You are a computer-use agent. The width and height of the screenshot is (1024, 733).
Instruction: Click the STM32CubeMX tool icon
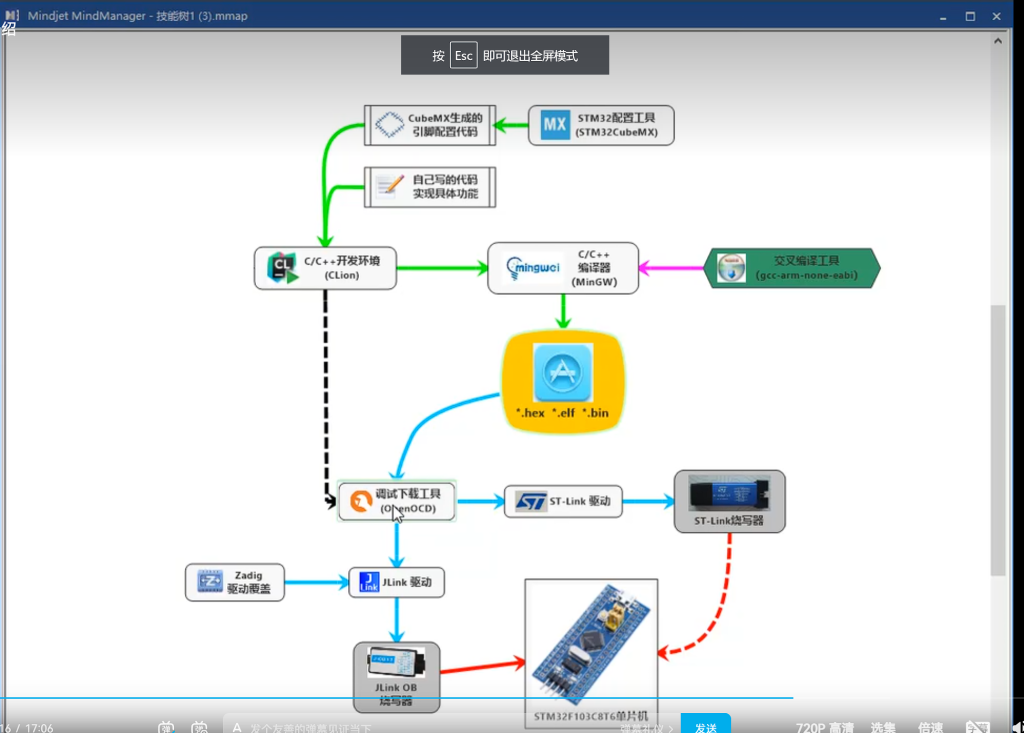pyautogui.click(x=555, y=126)
